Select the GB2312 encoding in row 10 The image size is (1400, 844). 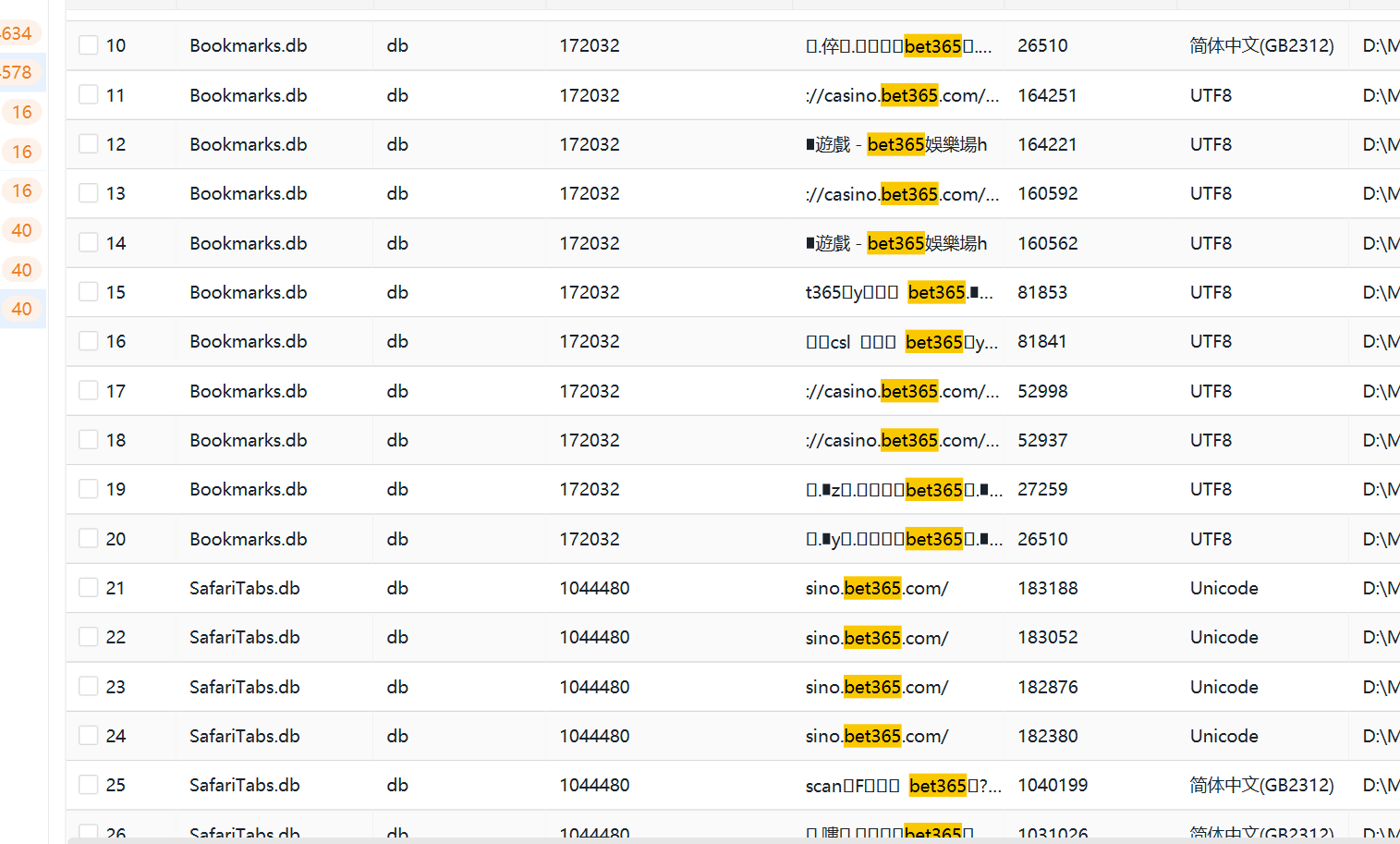1262,45
